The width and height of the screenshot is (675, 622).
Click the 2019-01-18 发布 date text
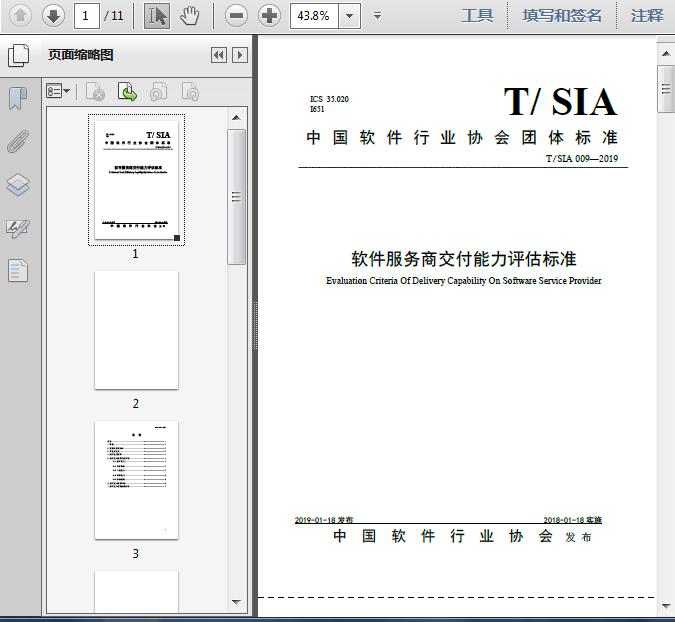coord(324,520)
